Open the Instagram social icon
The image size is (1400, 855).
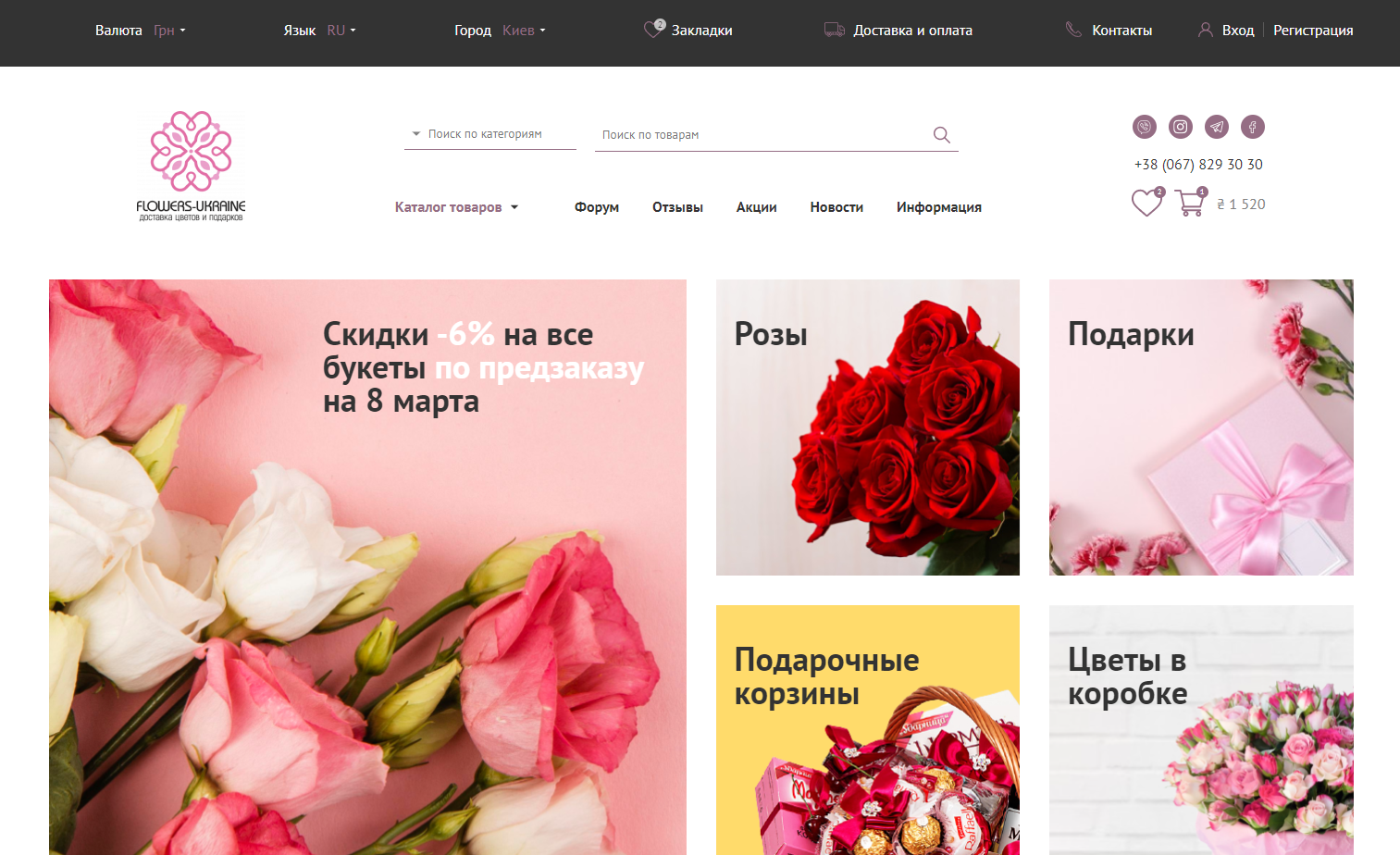(x=1181, y=127)
